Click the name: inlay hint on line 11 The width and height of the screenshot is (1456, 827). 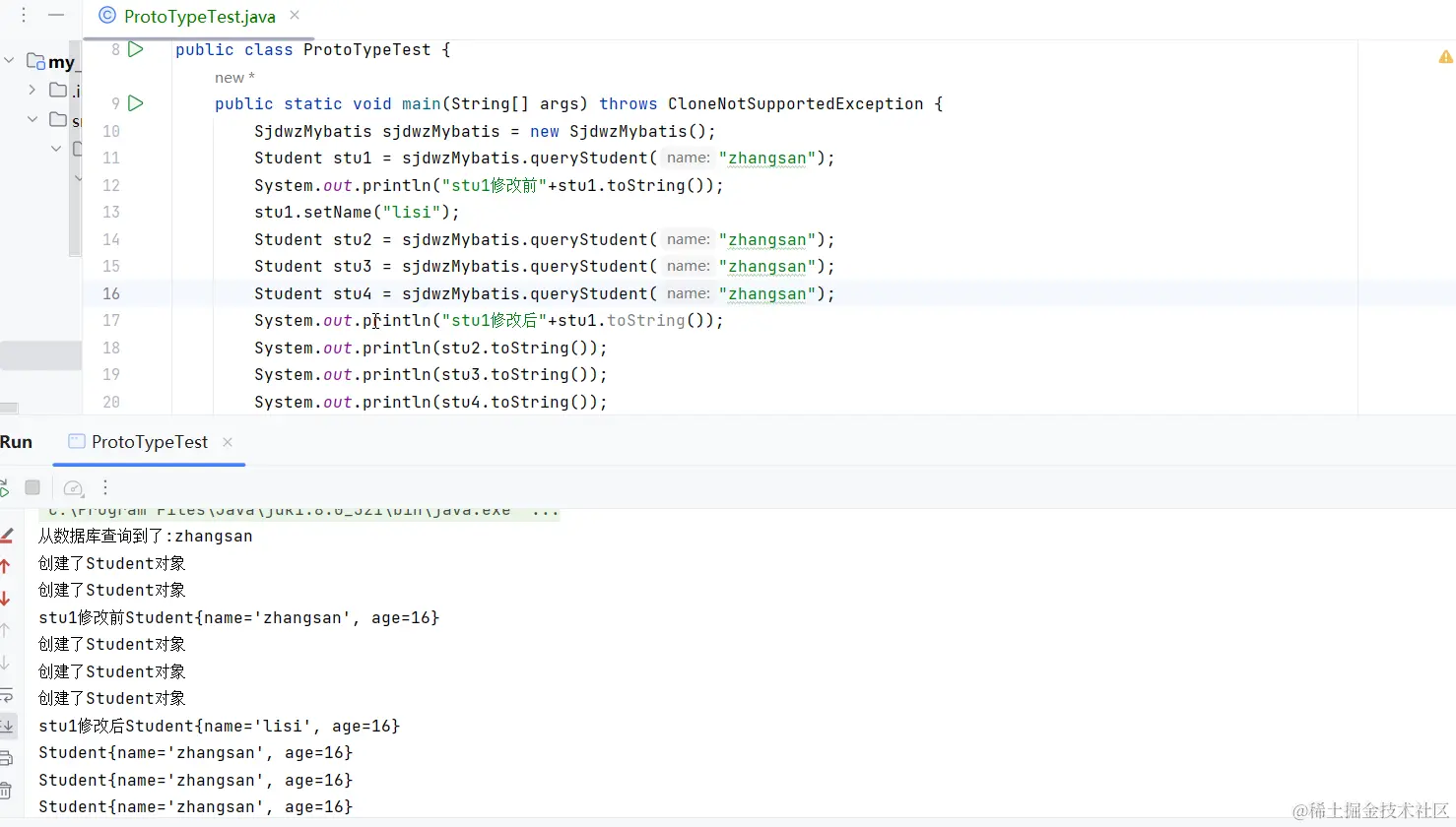[688, 158]
